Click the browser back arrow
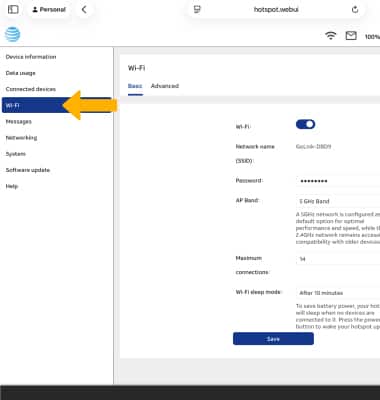The width and height of the screenshot is (380, 400). point(84,9)
